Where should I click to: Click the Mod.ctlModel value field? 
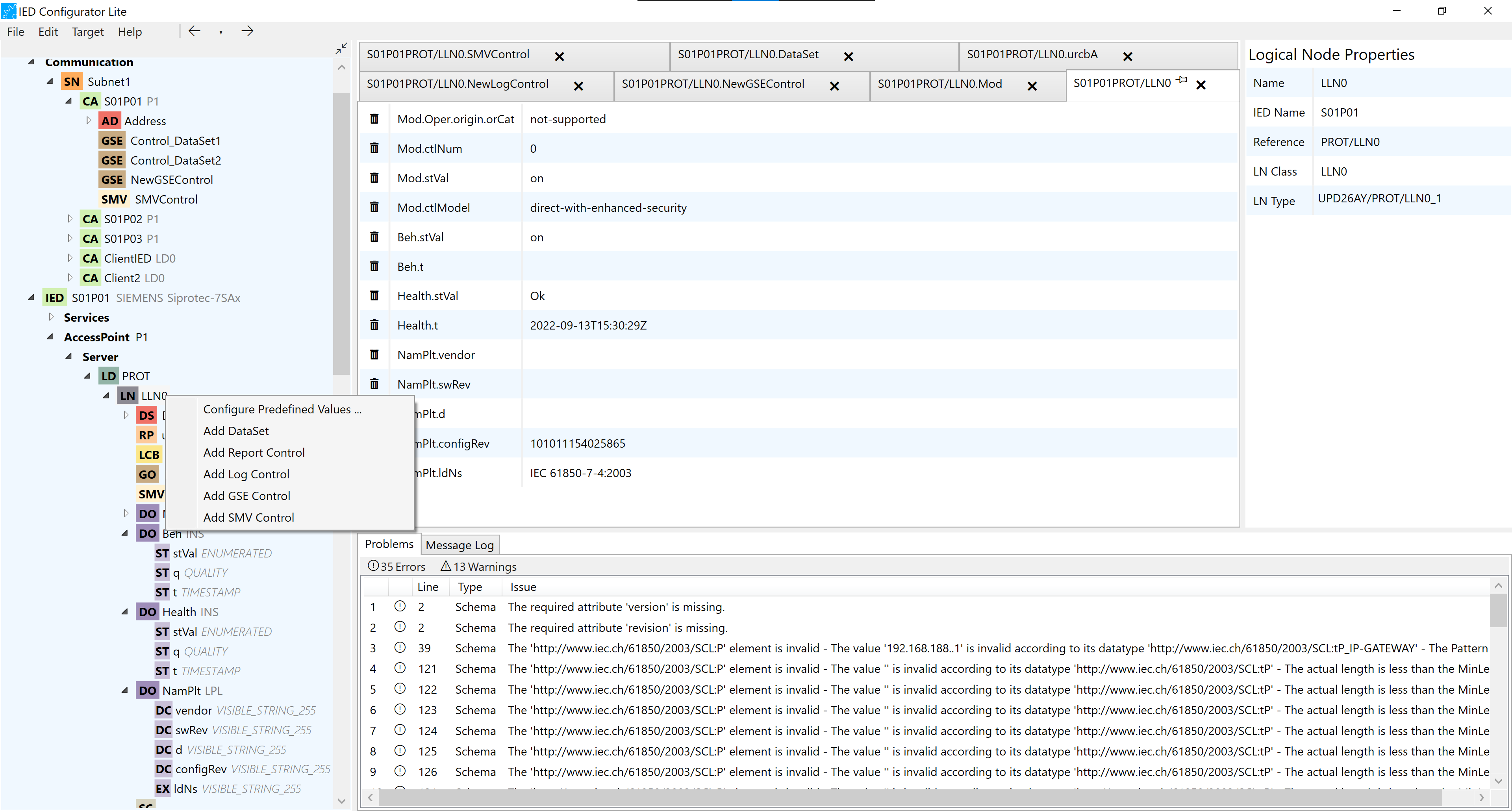pos(879,207)
